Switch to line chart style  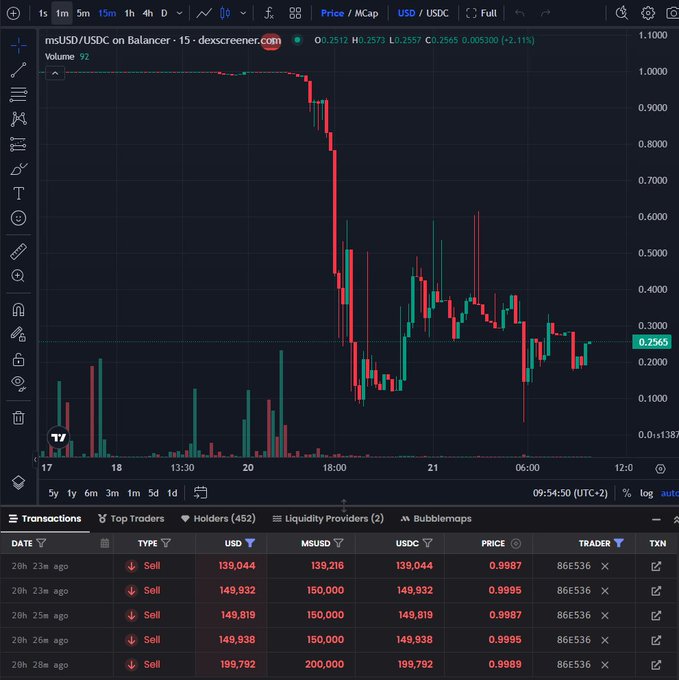click(x=204, y=13)
